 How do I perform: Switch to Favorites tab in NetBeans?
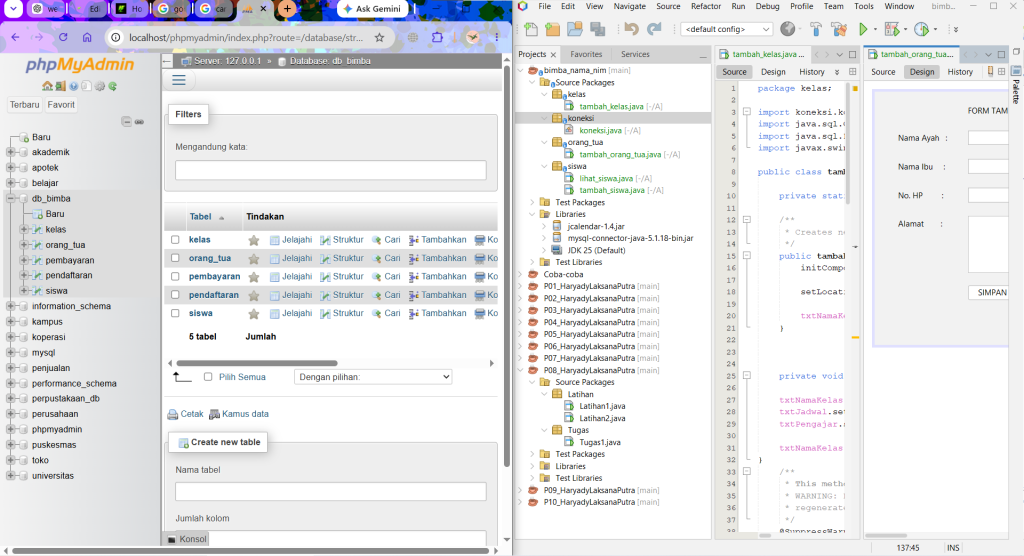pos(586,54)
